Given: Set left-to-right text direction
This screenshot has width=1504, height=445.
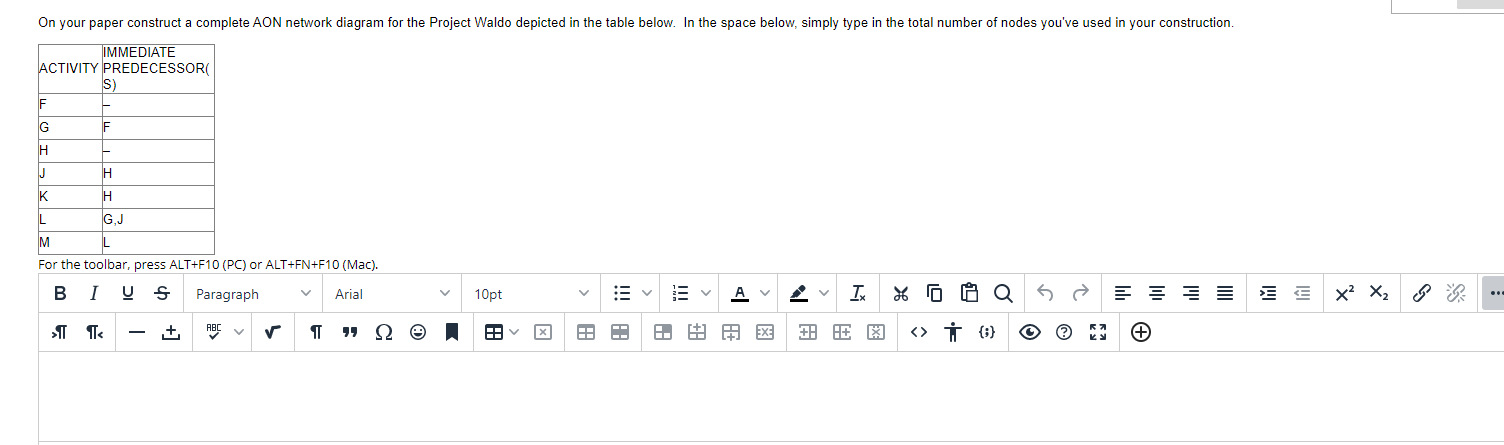Looking at the screenshot, I should tap(60, 334).
